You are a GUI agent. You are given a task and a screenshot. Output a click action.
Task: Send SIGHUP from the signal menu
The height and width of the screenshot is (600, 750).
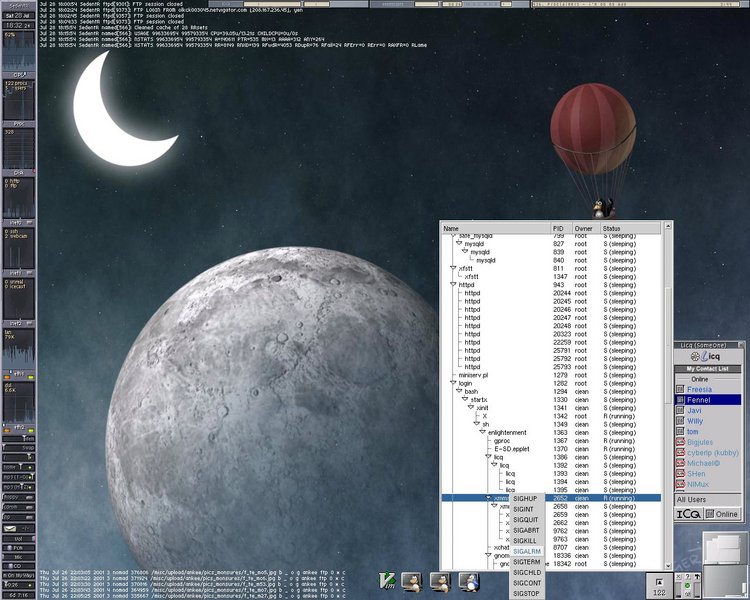click(525, 499)
